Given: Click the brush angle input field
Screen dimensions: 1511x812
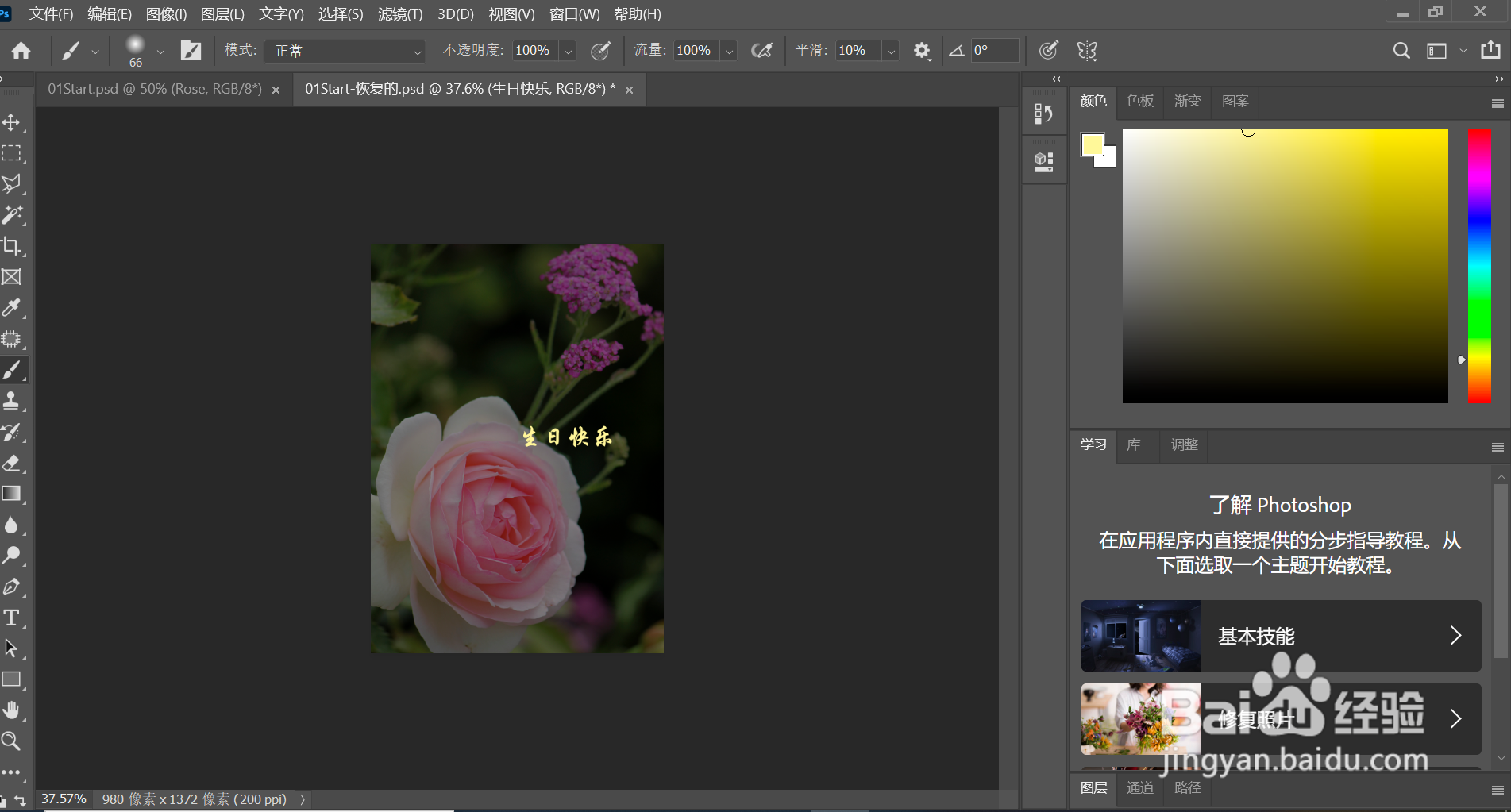Looking at the screenshot, I should pyautogui.click(x=994, y=51).
